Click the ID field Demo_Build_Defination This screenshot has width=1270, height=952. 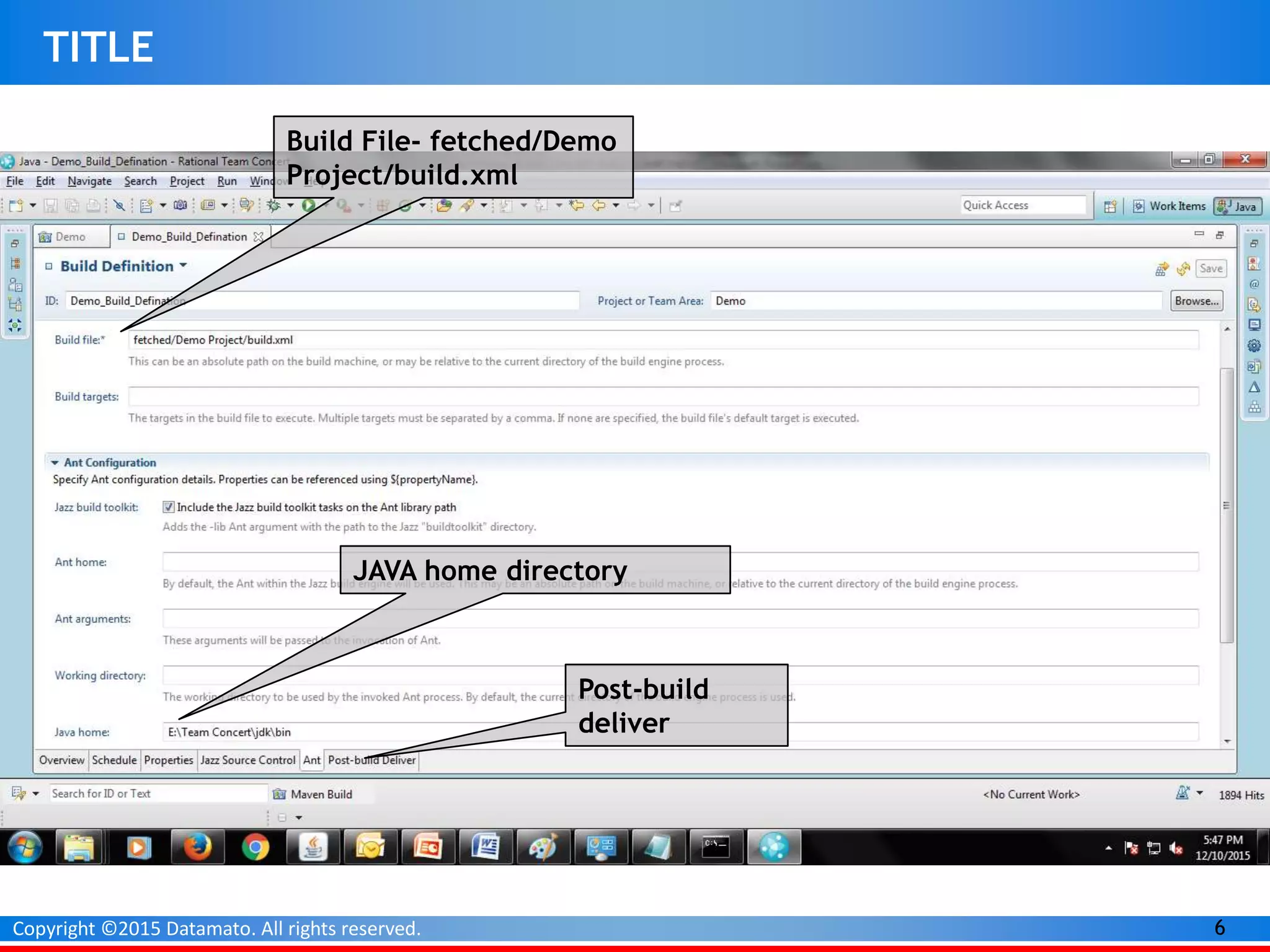tap(322, 301)
